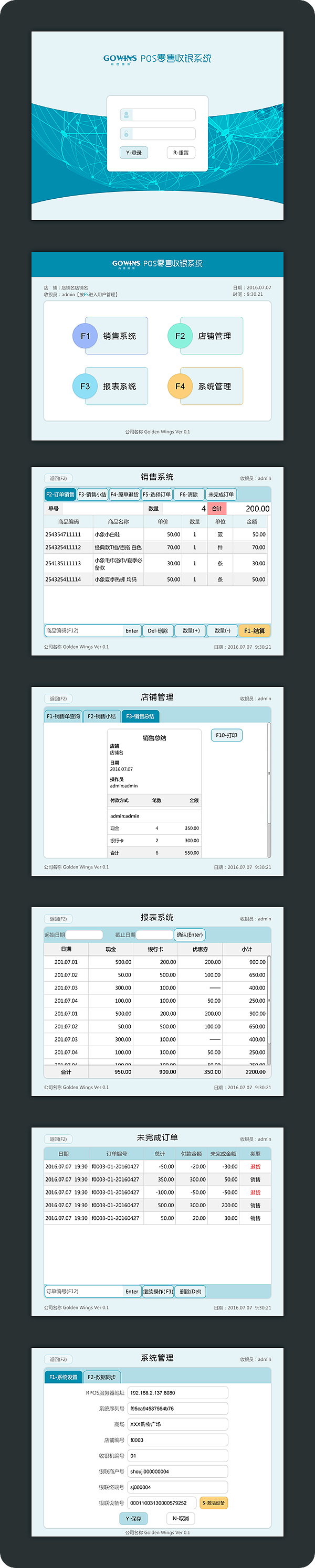The height and width of the screenshot is (1568, 315).
Task: Click 返回(F2) button in 未完成订单
Action: [x=58, y=1139]
